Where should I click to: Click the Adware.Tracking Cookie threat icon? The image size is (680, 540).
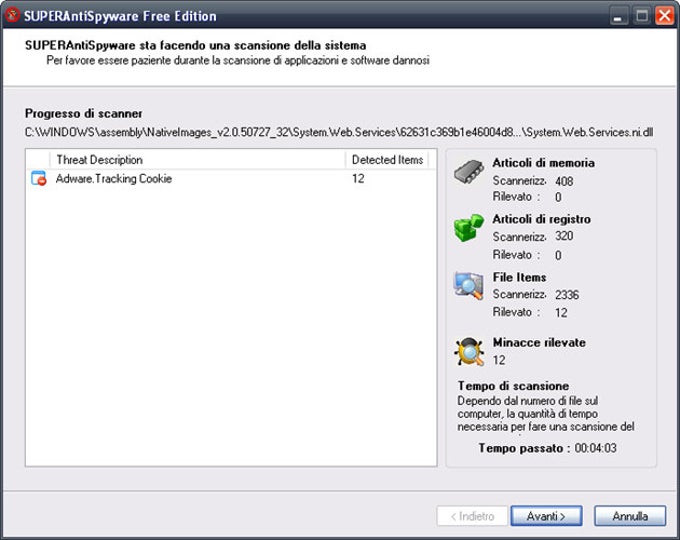tap(39, 178)
